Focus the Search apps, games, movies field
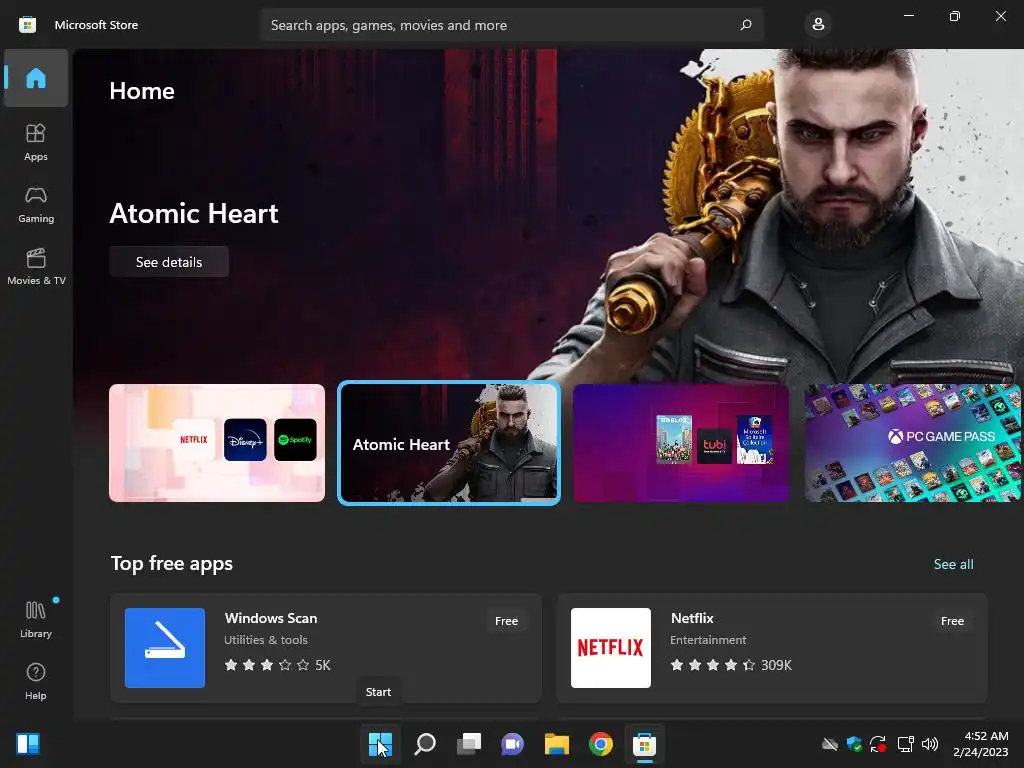Screen dimensions: 1024x768 point(511,25)
